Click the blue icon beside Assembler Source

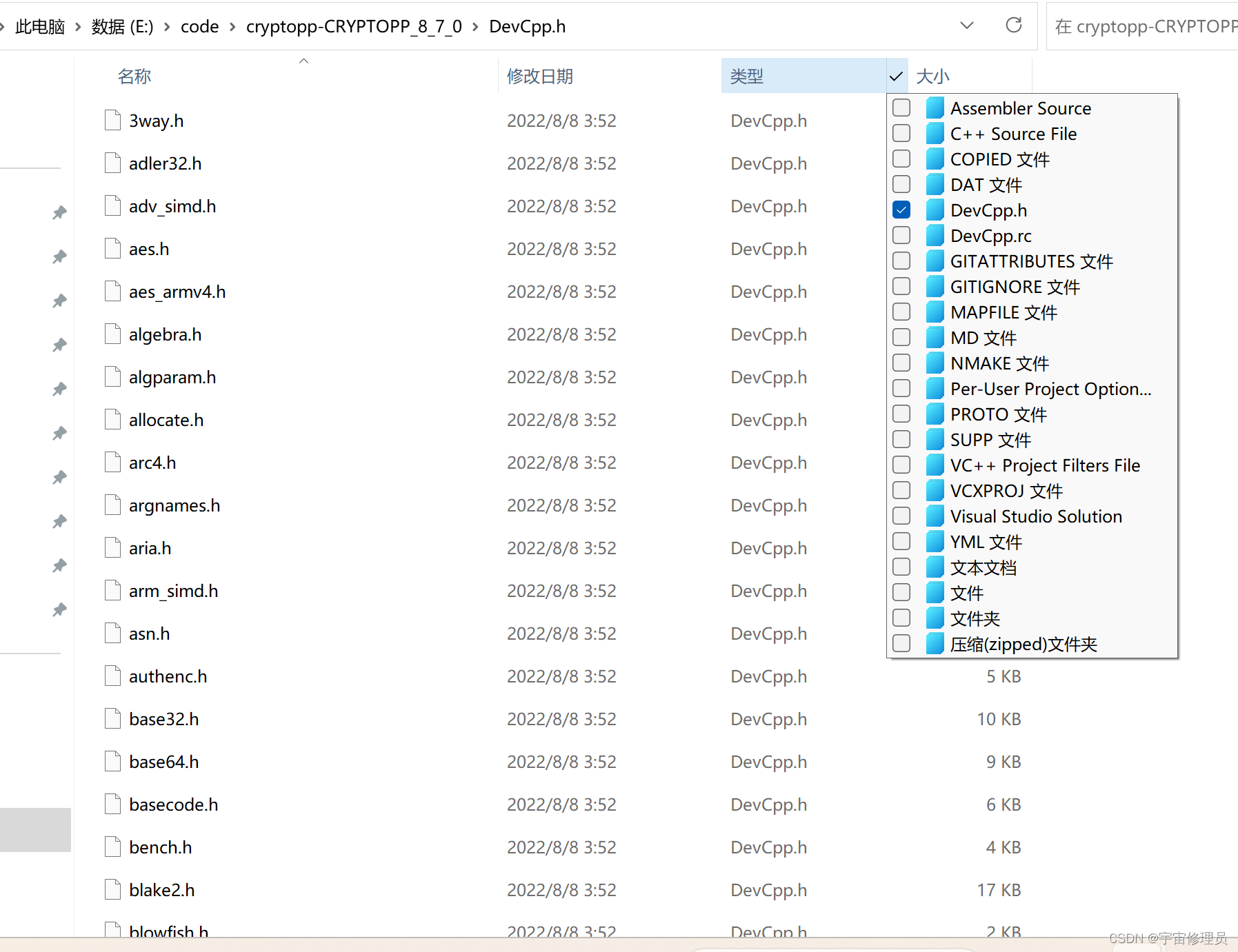[x=935, y=108]
